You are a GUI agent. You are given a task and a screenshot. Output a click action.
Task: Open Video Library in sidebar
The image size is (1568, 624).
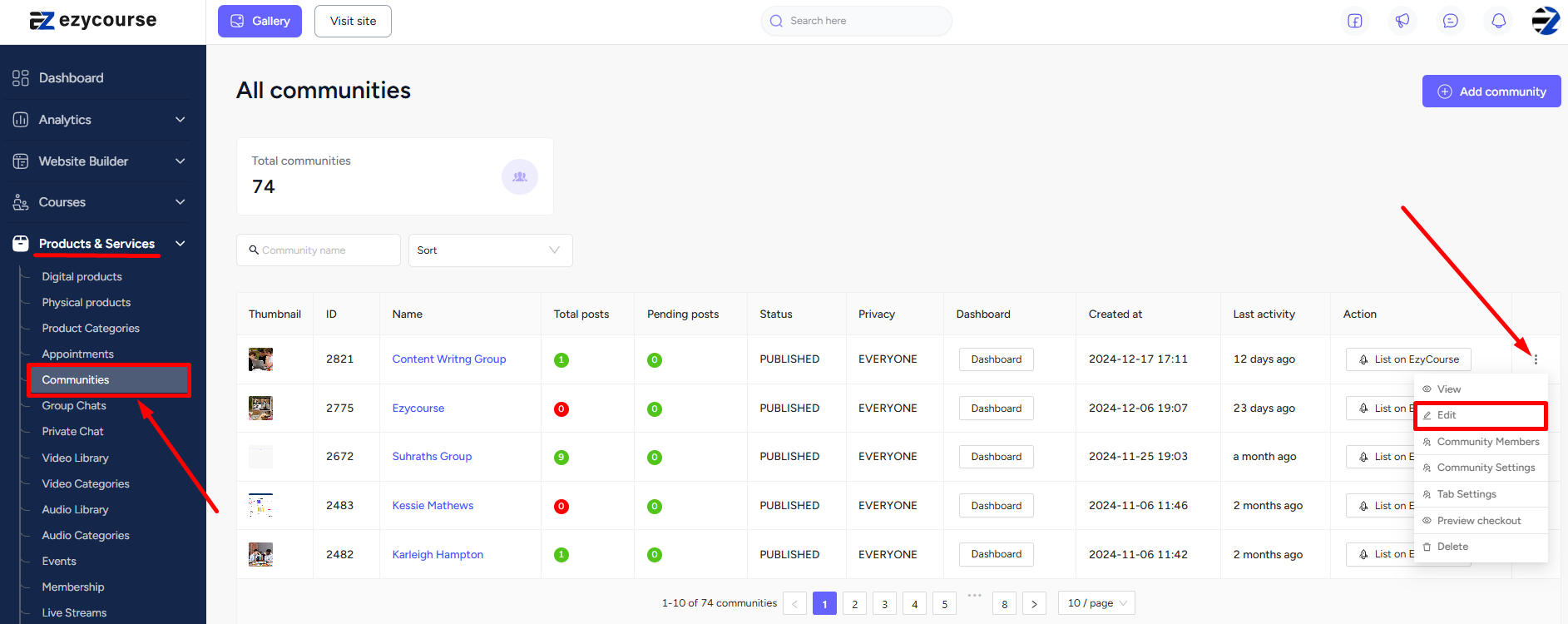point(75,458)
